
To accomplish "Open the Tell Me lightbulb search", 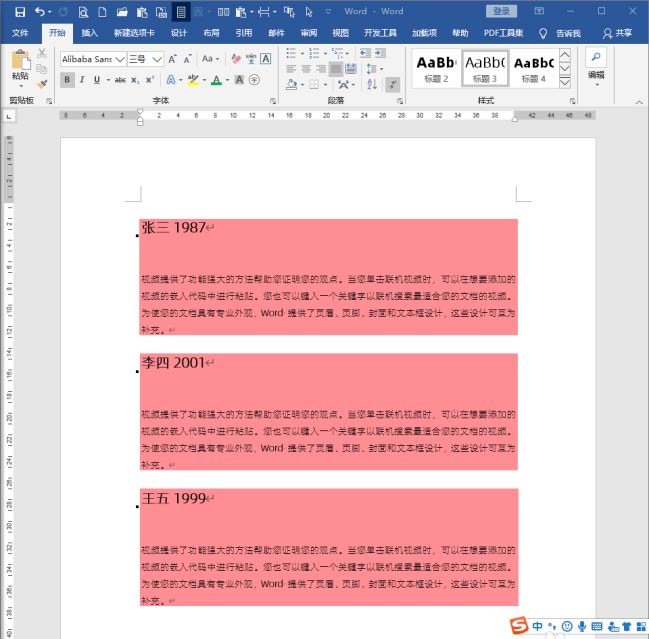I will coord(543,34).
